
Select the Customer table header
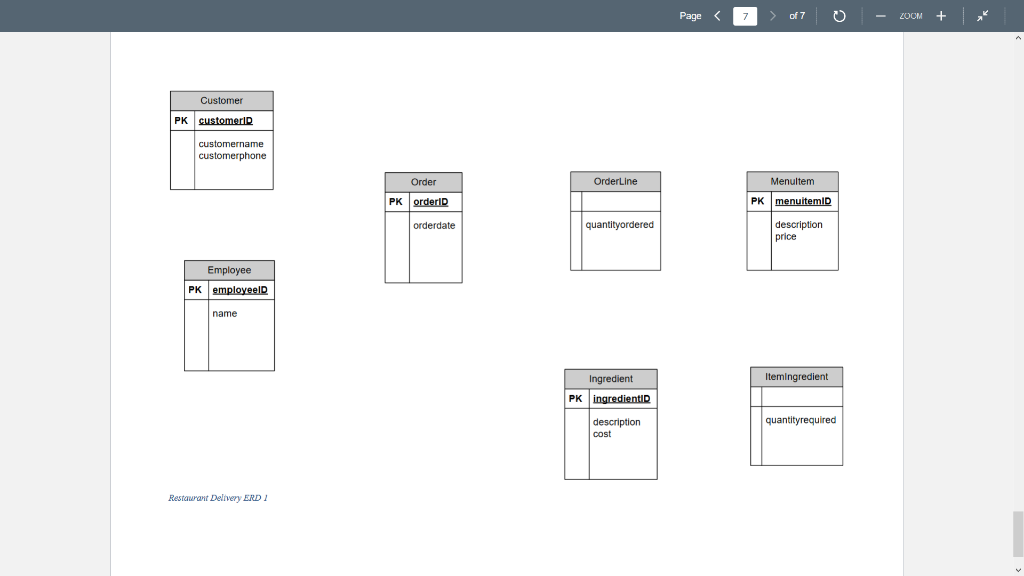click(x=221, y=100)
